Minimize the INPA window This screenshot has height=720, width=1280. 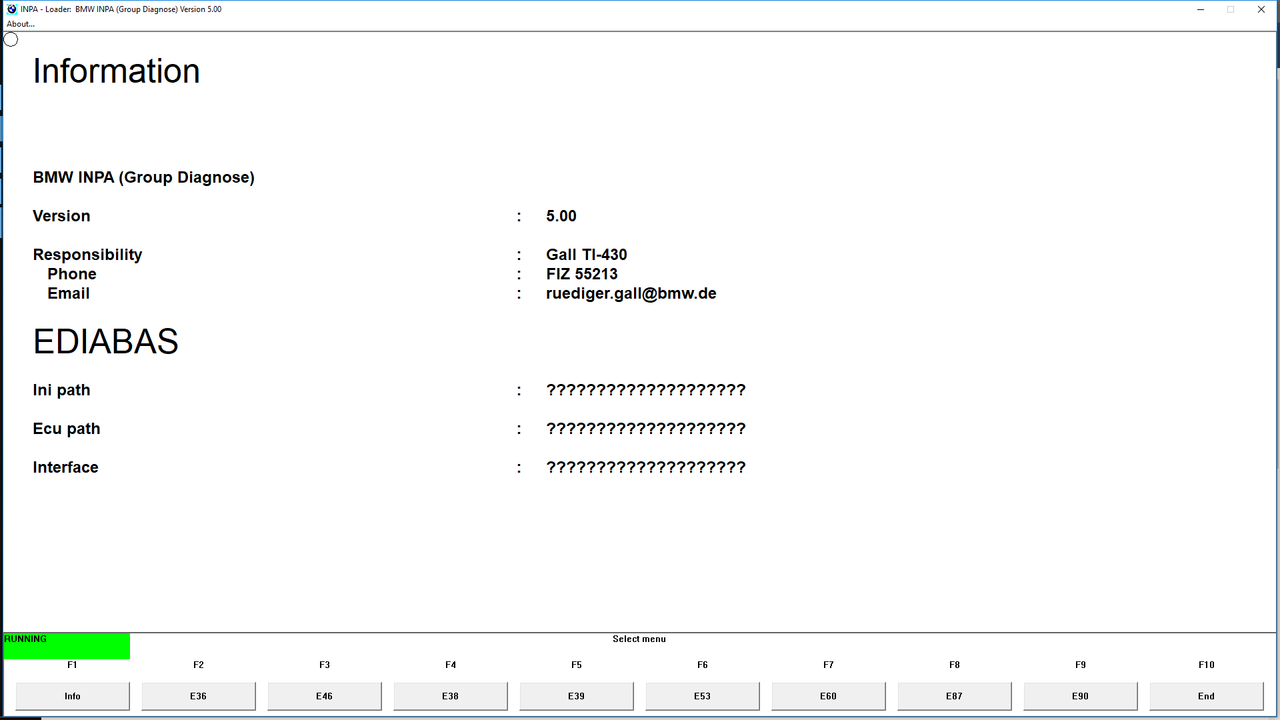pos(1200,9)
